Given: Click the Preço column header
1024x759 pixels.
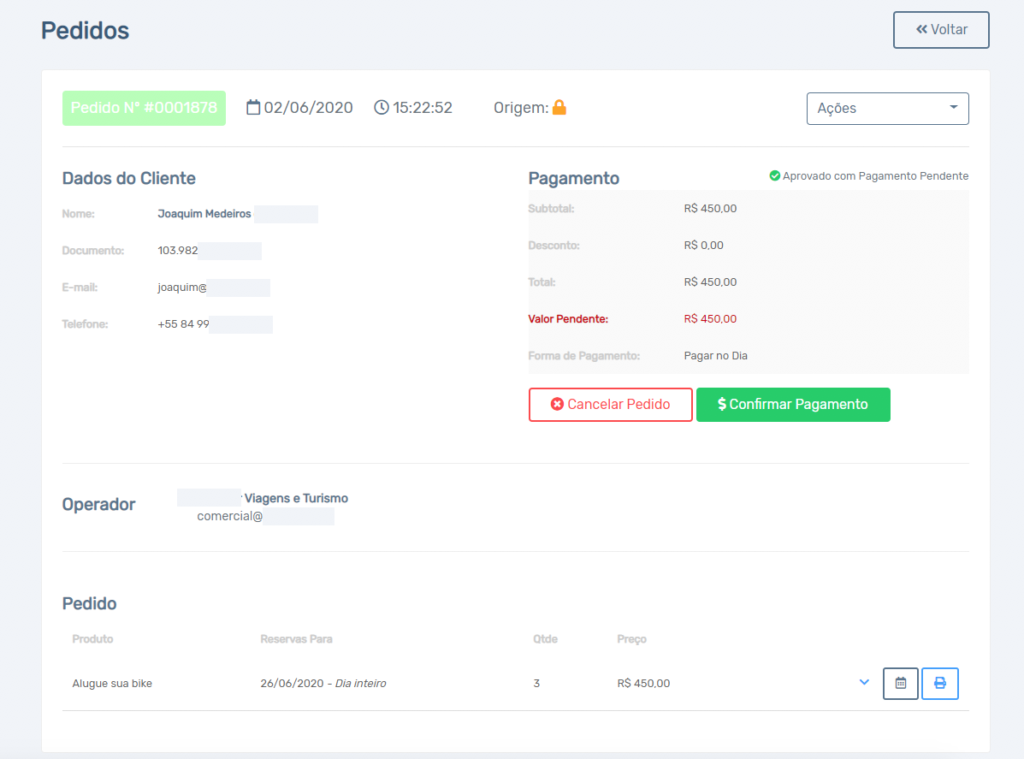Looking at the screenshot, I should (x=632, y=639).
